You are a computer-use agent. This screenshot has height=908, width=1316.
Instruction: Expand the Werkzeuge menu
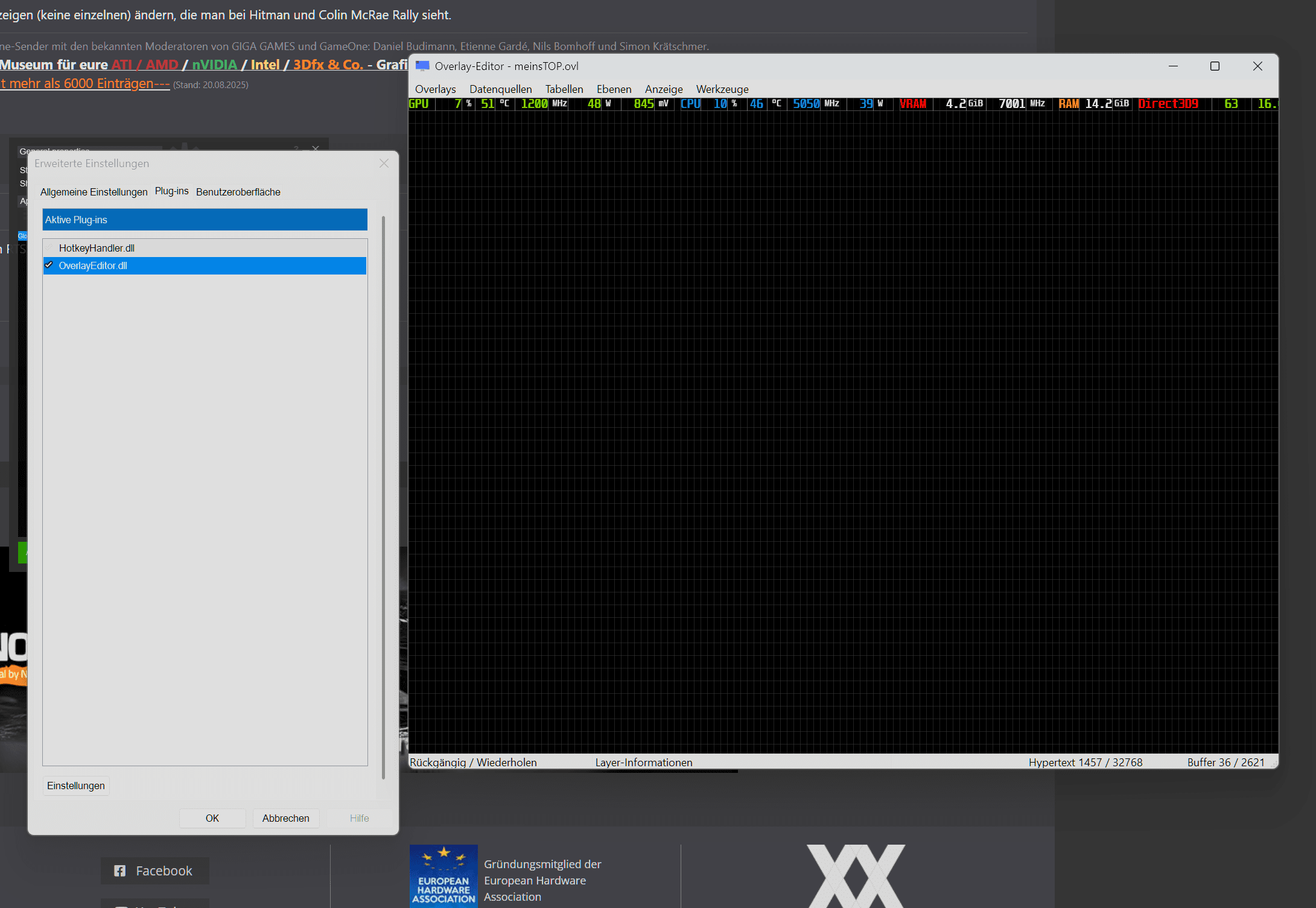(x=722, y=89)
